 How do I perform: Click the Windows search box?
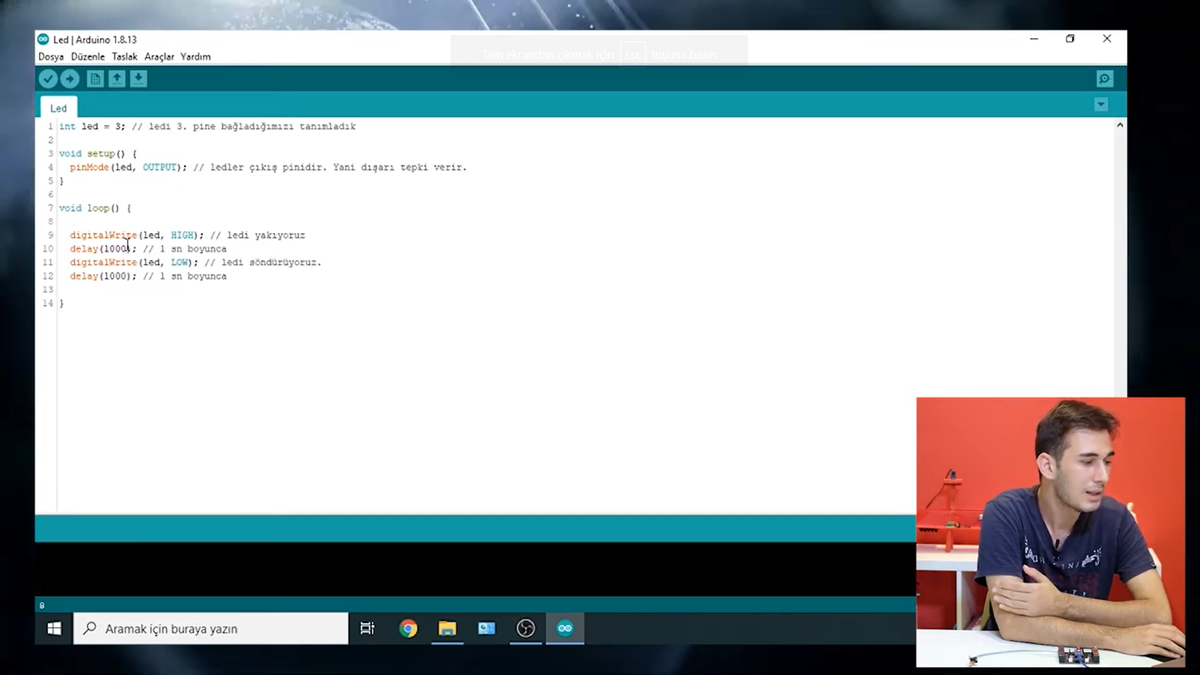pyautogui.click(x=211, y=628)
